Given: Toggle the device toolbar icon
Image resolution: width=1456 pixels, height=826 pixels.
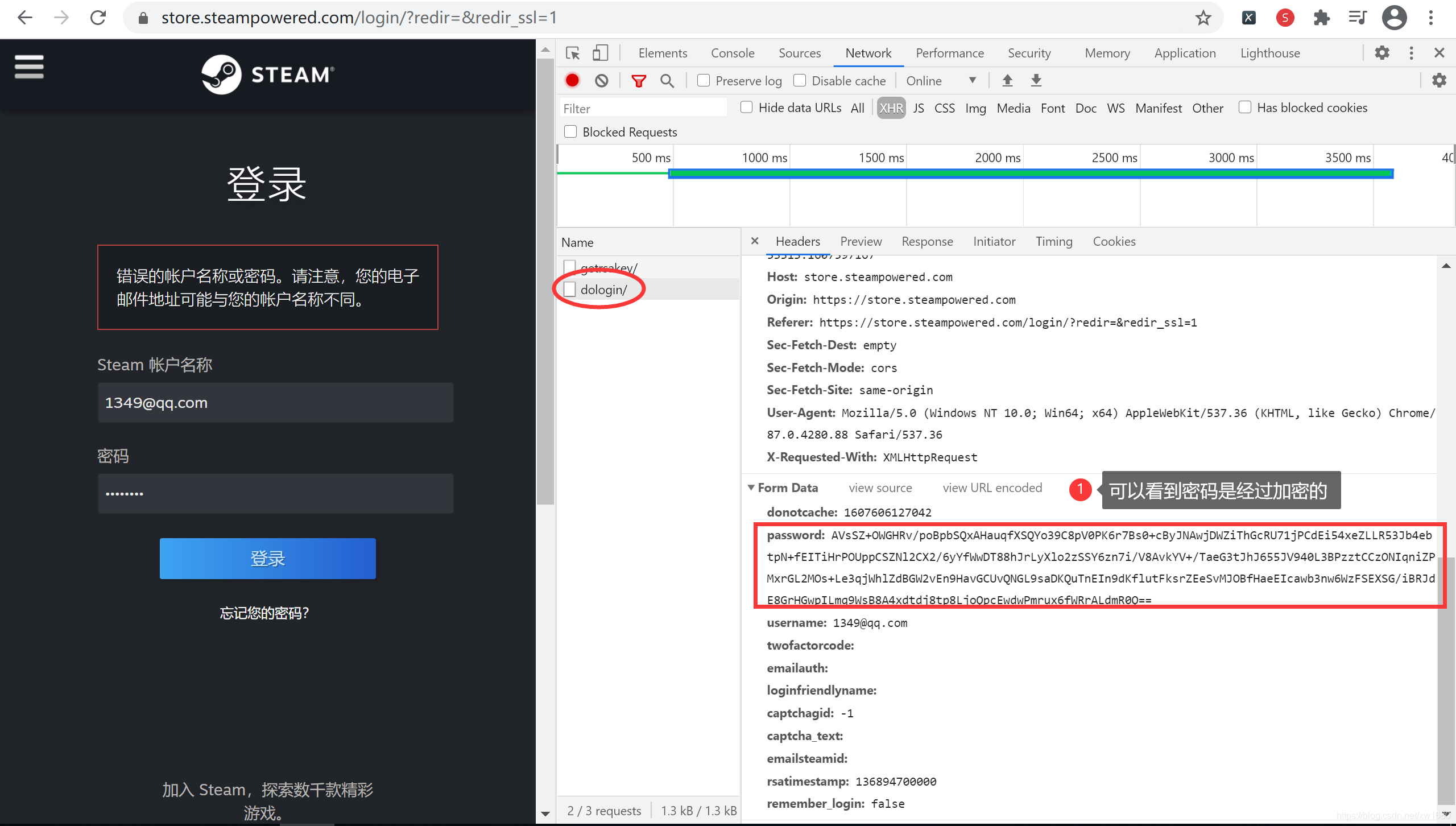Looking at the screenshot, I should (x=600, y=53).
